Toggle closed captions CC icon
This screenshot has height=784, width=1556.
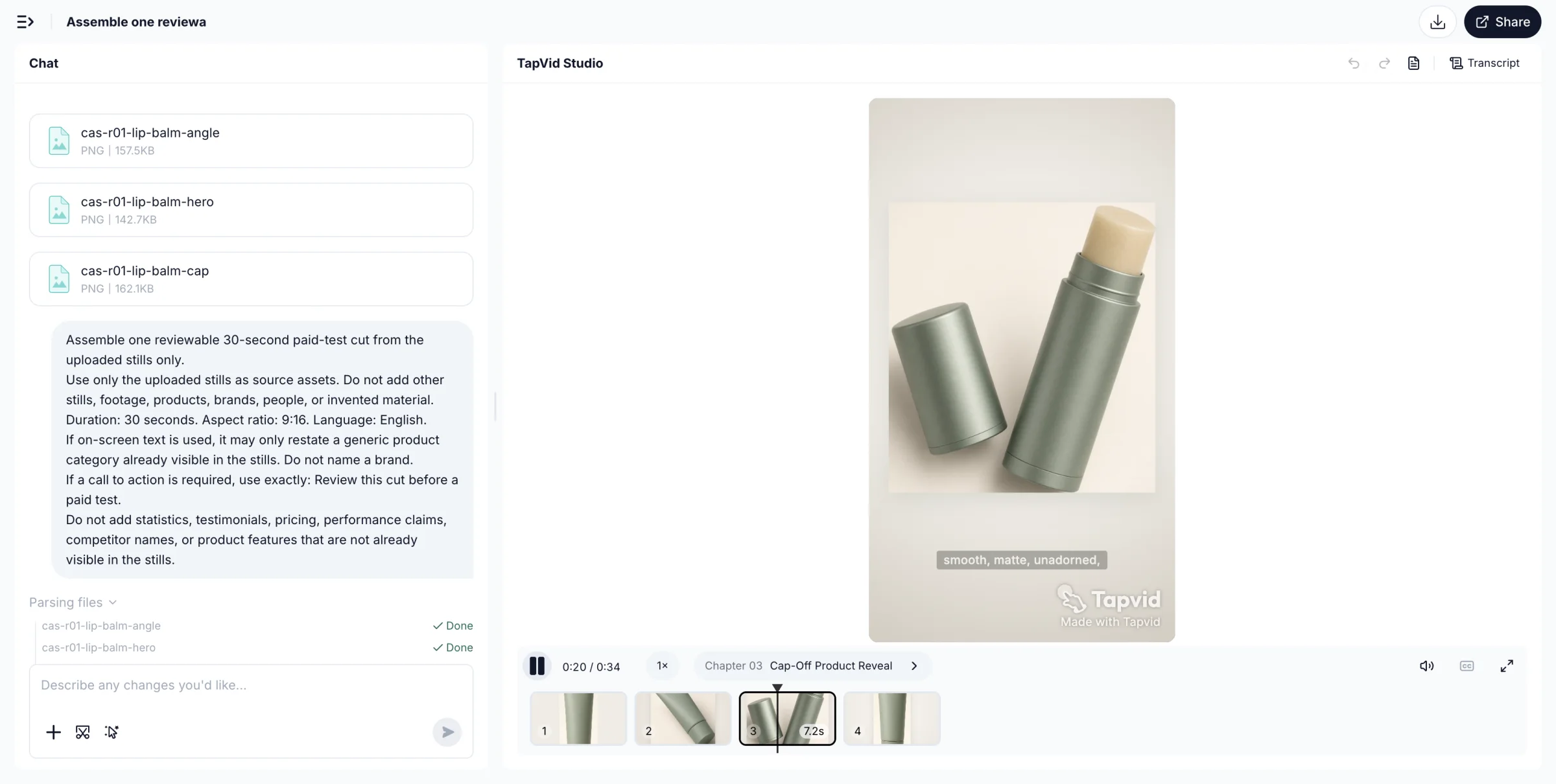[1467, 666]
